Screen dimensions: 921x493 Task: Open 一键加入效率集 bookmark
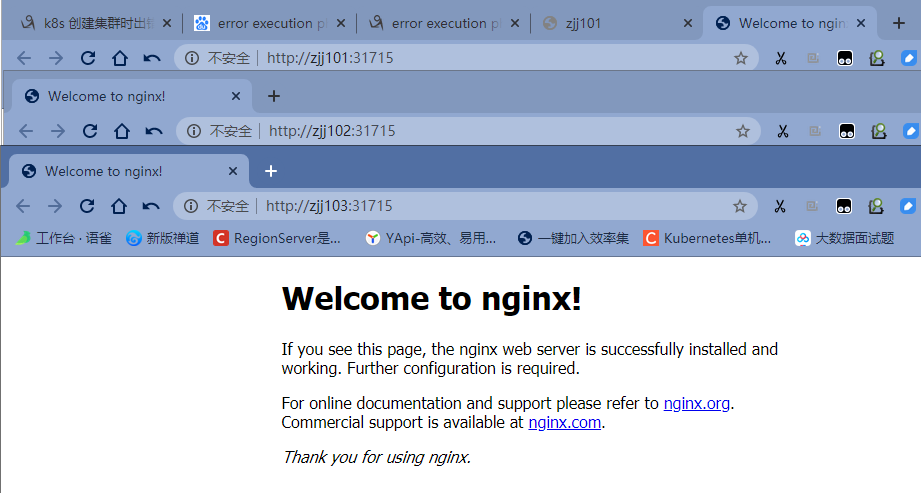pos(573,238)
